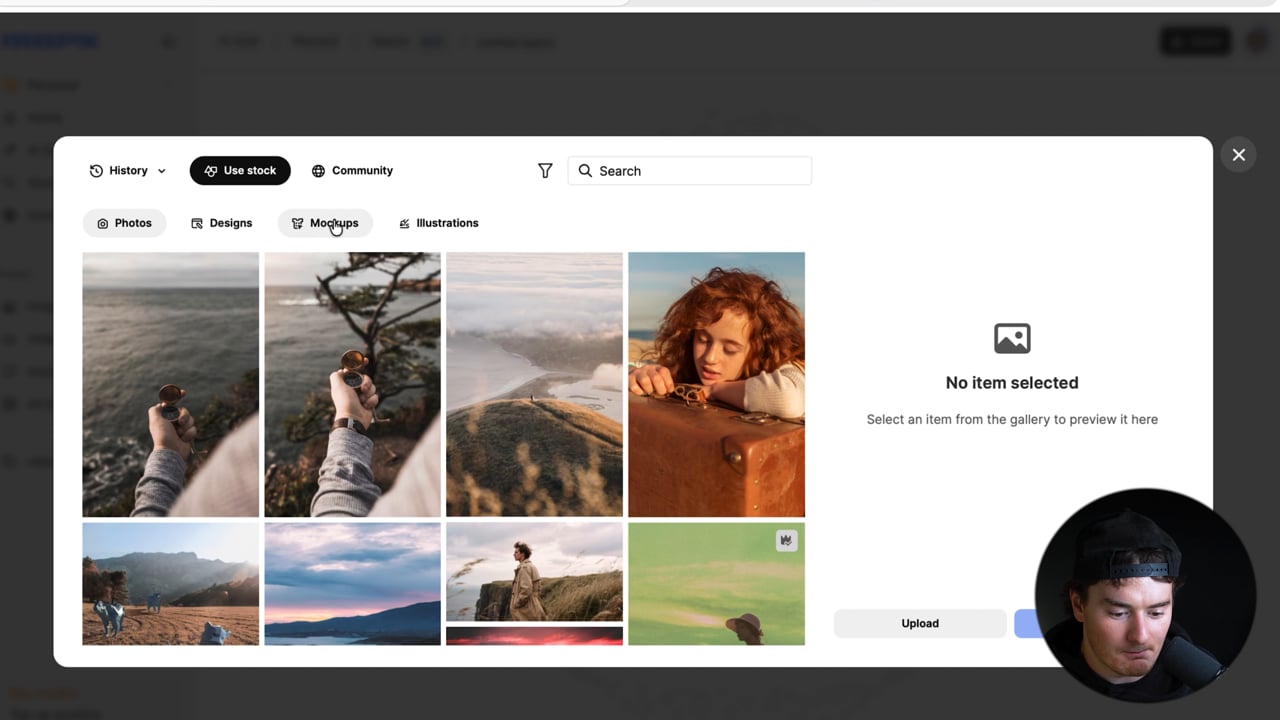
Task: Choose the man standing on cliff photo
Action: click(534, 572)
